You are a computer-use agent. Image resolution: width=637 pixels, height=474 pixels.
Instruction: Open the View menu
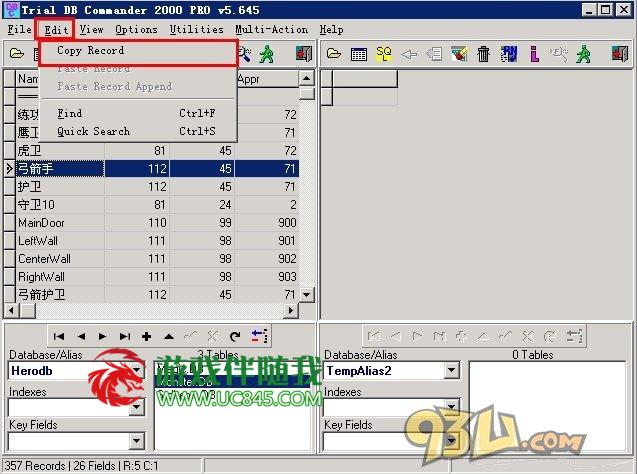91,29
